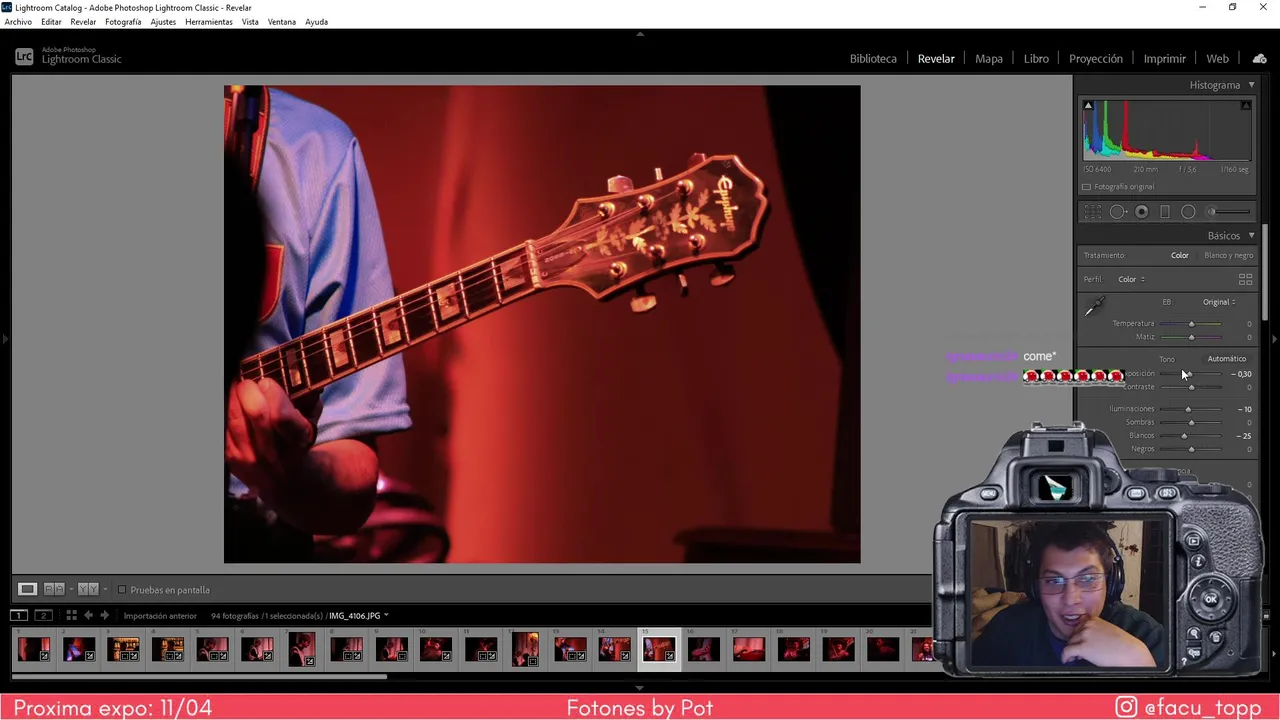The height and width of the screenshot is (720, 1280).
Task: Open the profile browser grid icon
Action: (x=1245, y=279)
